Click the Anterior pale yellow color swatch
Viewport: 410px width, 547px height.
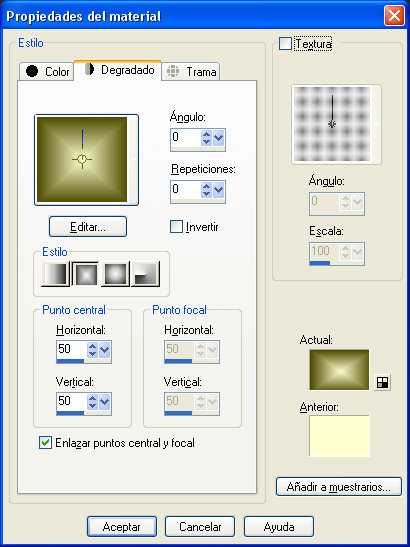339,436
